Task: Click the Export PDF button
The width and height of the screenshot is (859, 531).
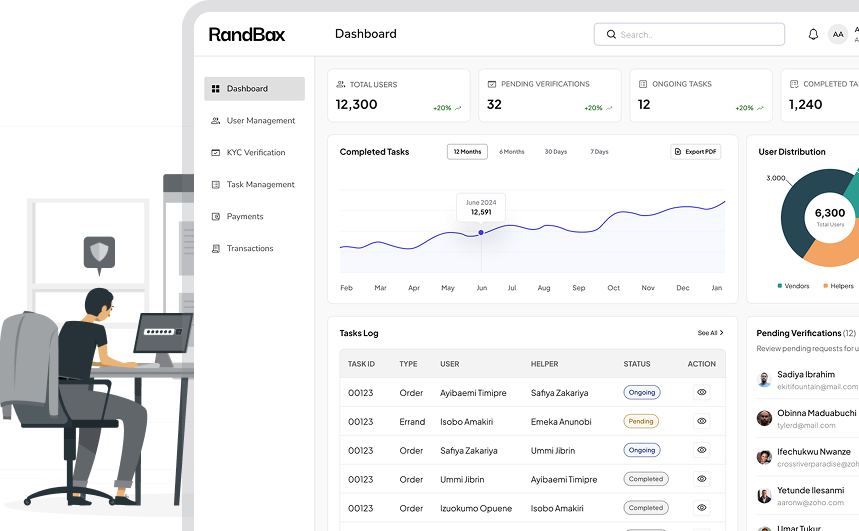Action: pos(696,152)
